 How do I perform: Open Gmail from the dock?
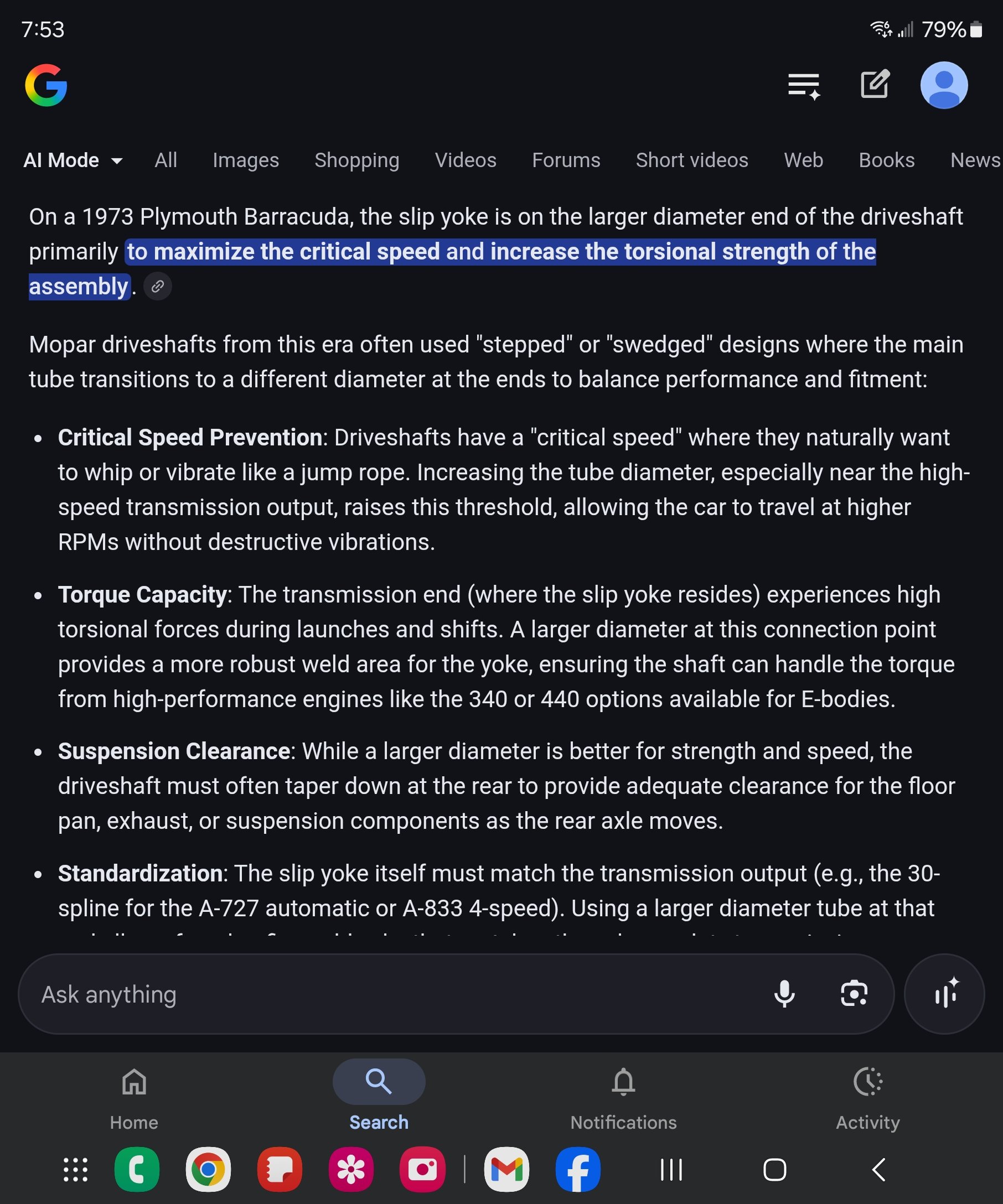(507, 1170)
